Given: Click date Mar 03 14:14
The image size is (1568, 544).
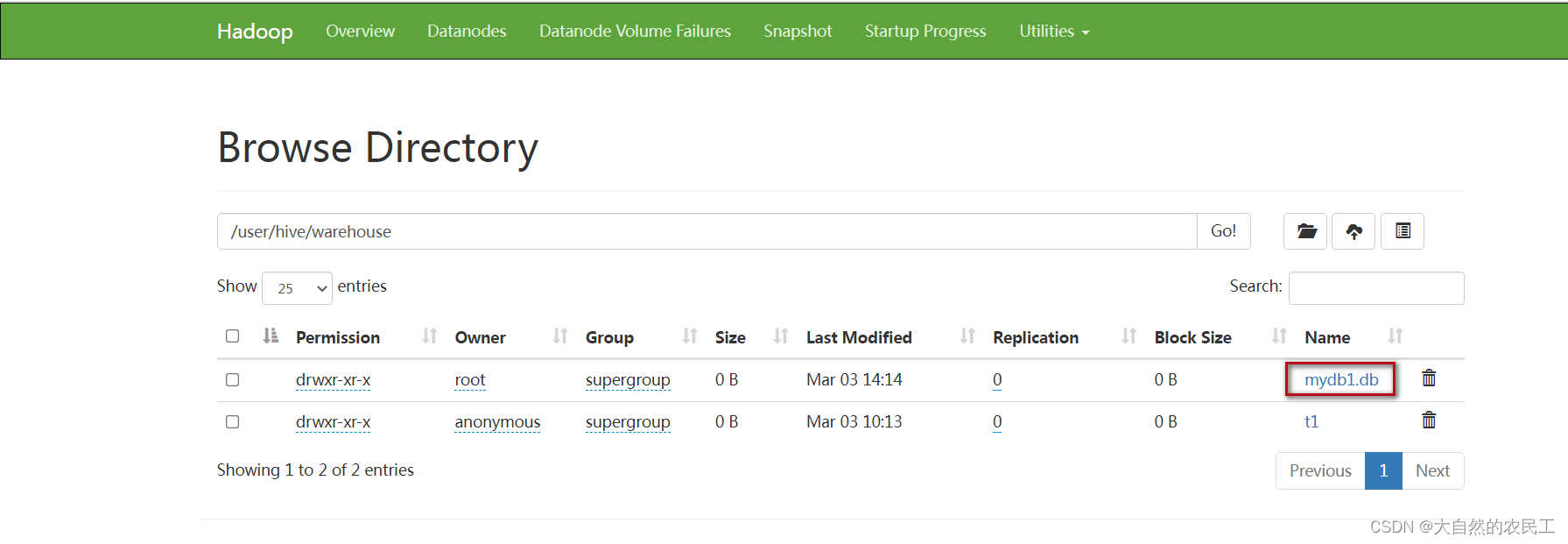Looking at the screenshot, I should [x=854, y=379].
